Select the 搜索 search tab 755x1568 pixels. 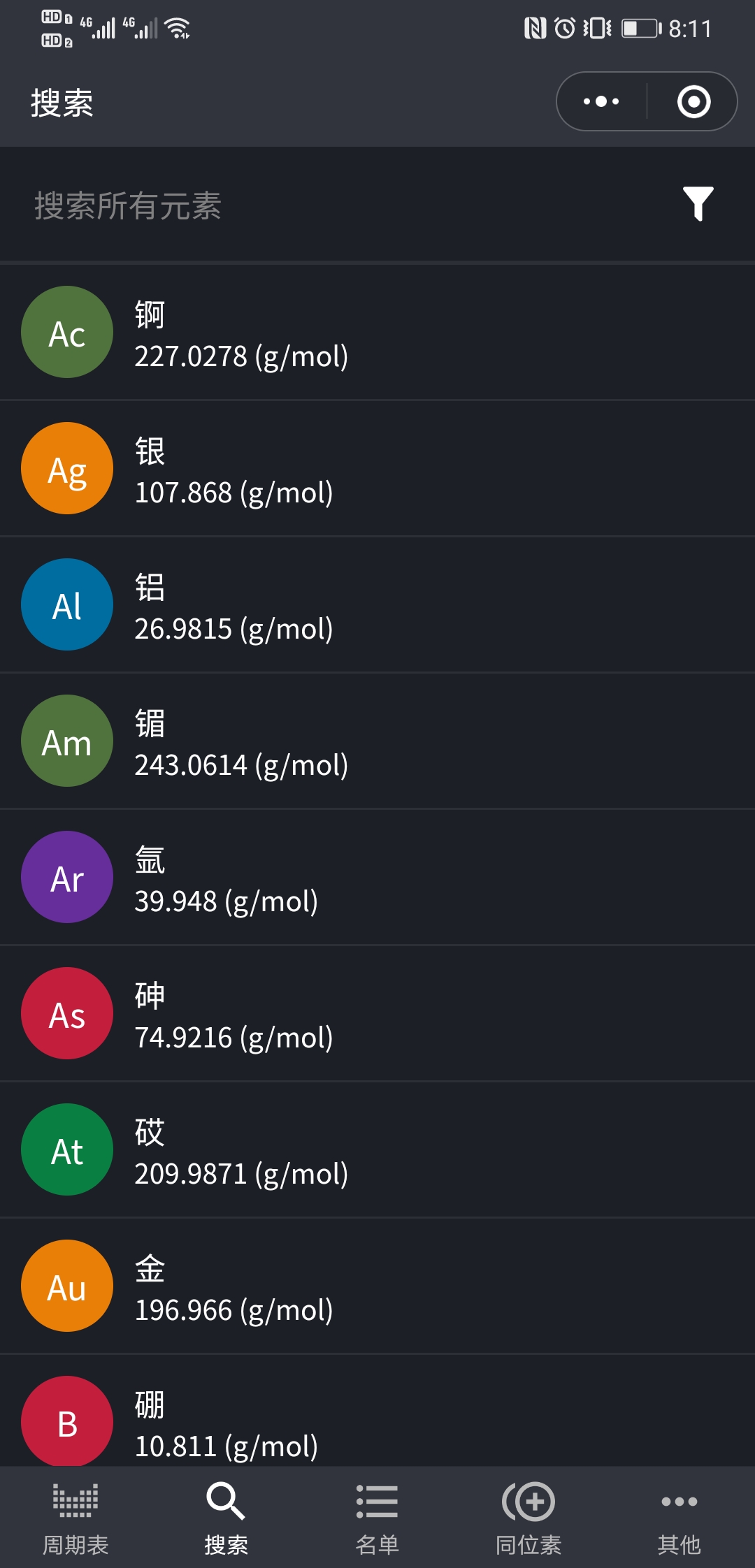click(x=226, y=1518)
